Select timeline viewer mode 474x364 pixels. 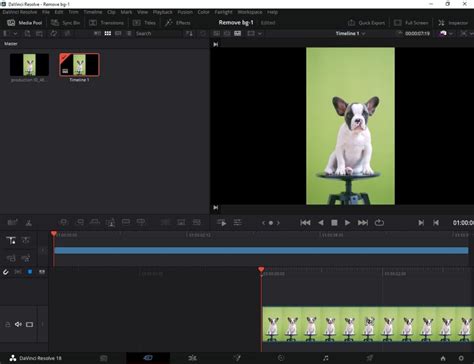[x=238, y=33]
